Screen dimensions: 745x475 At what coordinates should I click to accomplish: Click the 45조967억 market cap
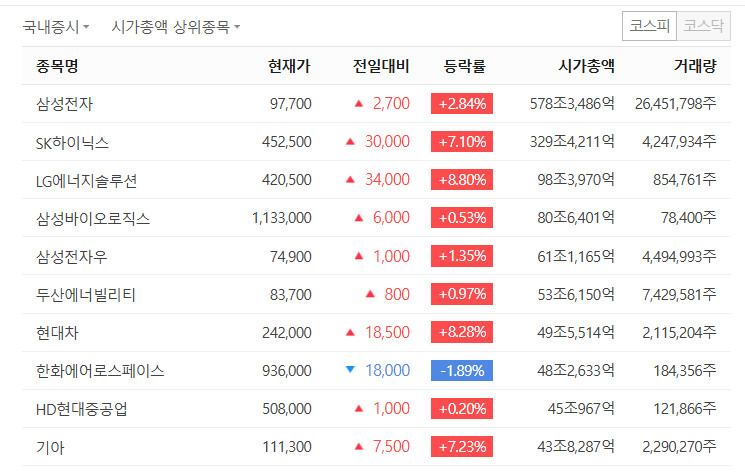581,408
